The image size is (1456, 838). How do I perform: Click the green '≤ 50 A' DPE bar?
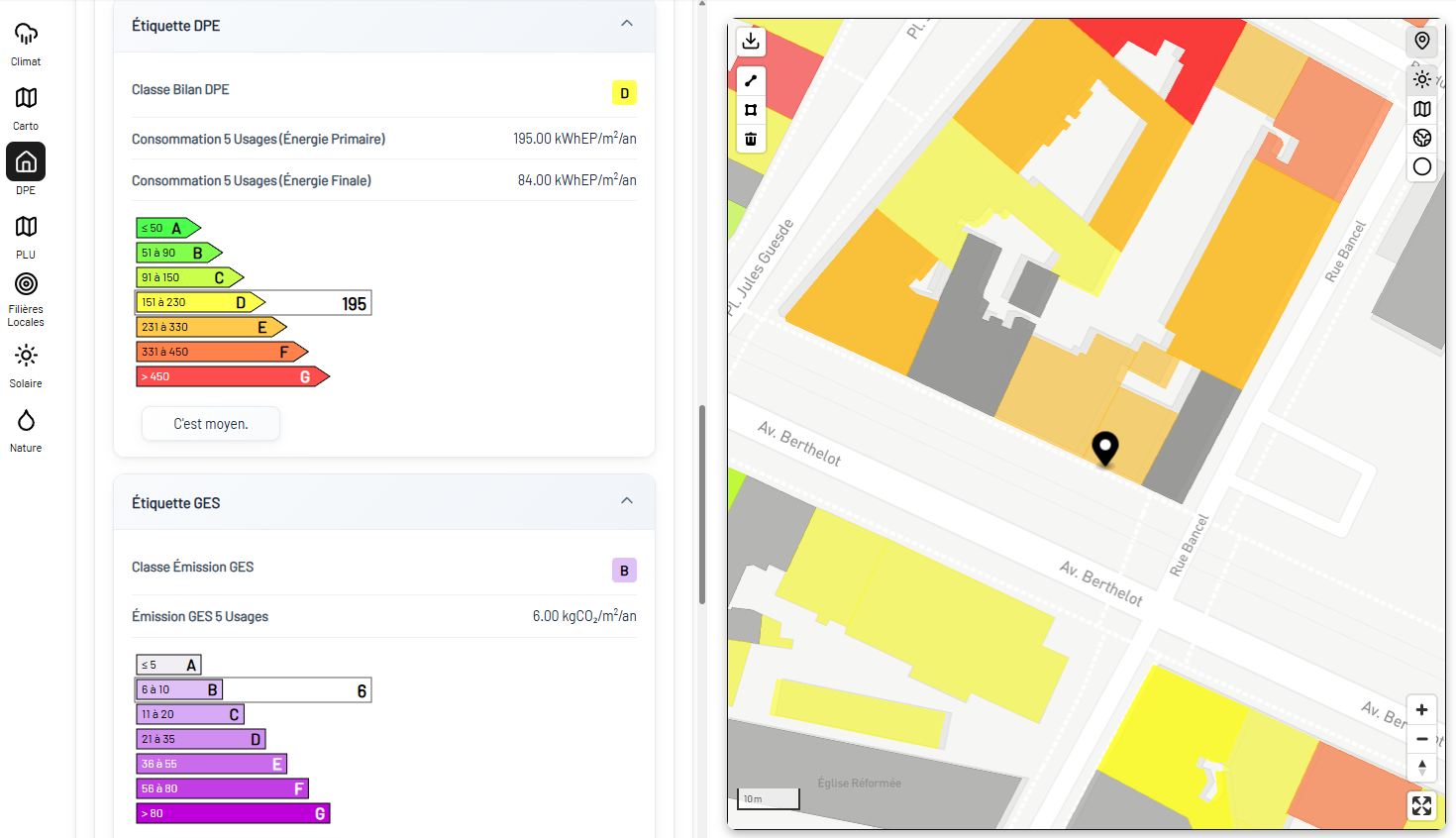(x=168, y=228)
